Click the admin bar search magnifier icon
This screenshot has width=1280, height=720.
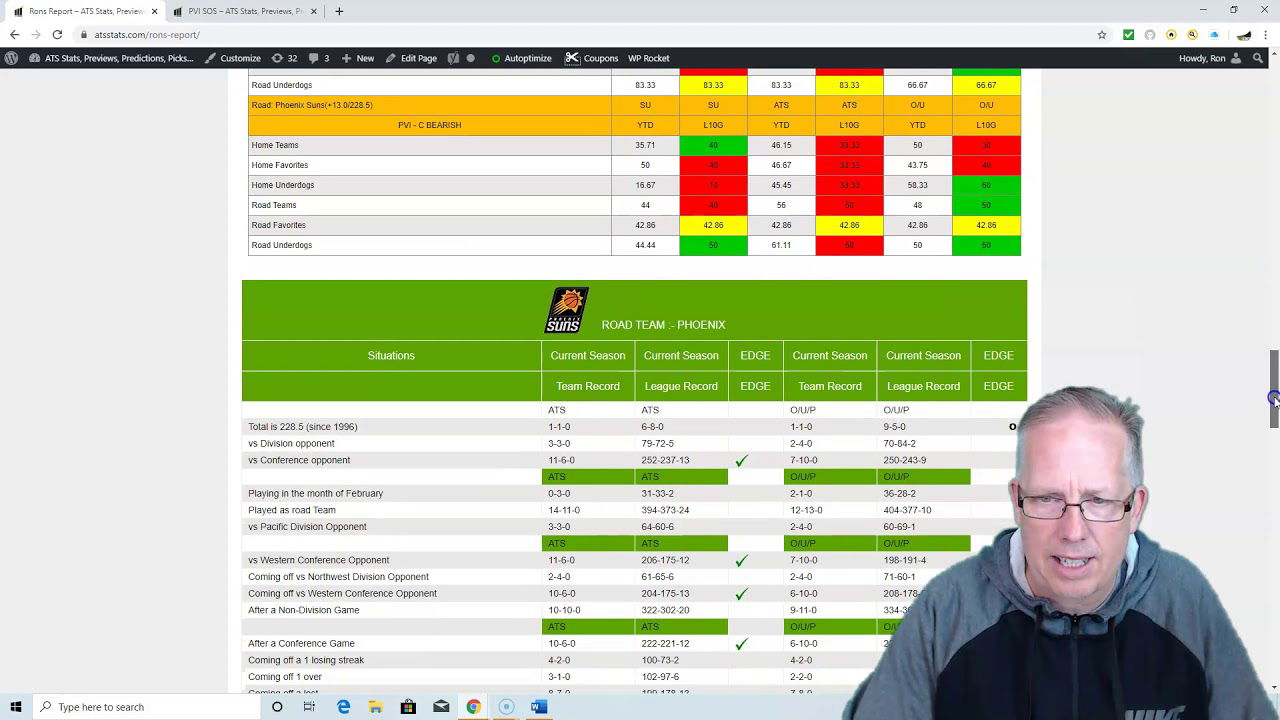point(1258,58)
